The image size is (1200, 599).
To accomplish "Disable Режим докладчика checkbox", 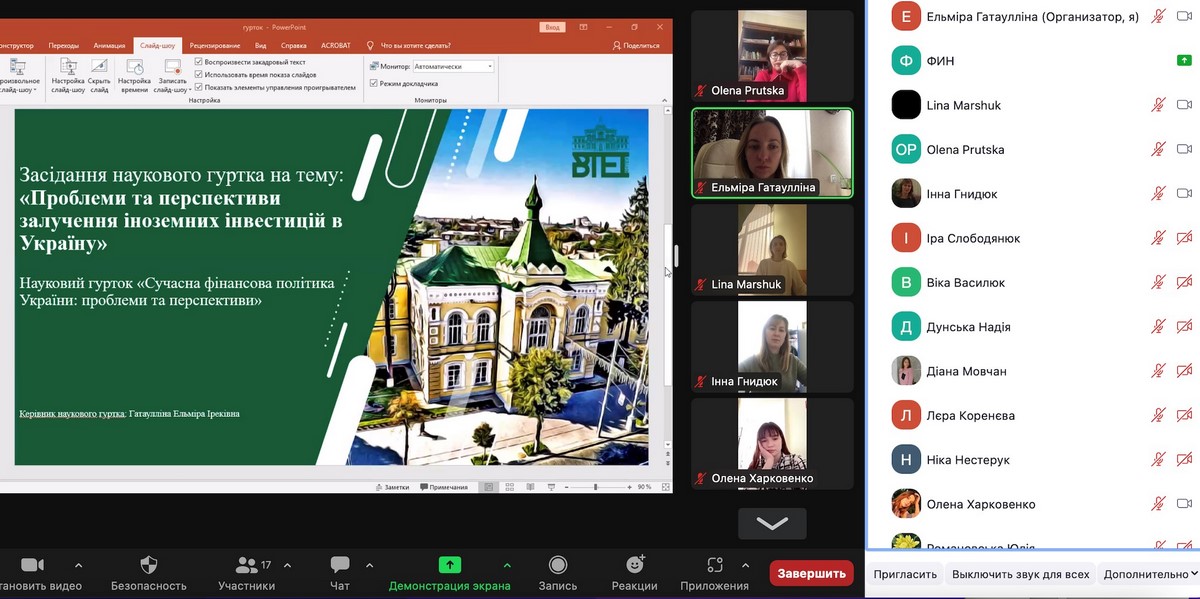I will point(374,83).
